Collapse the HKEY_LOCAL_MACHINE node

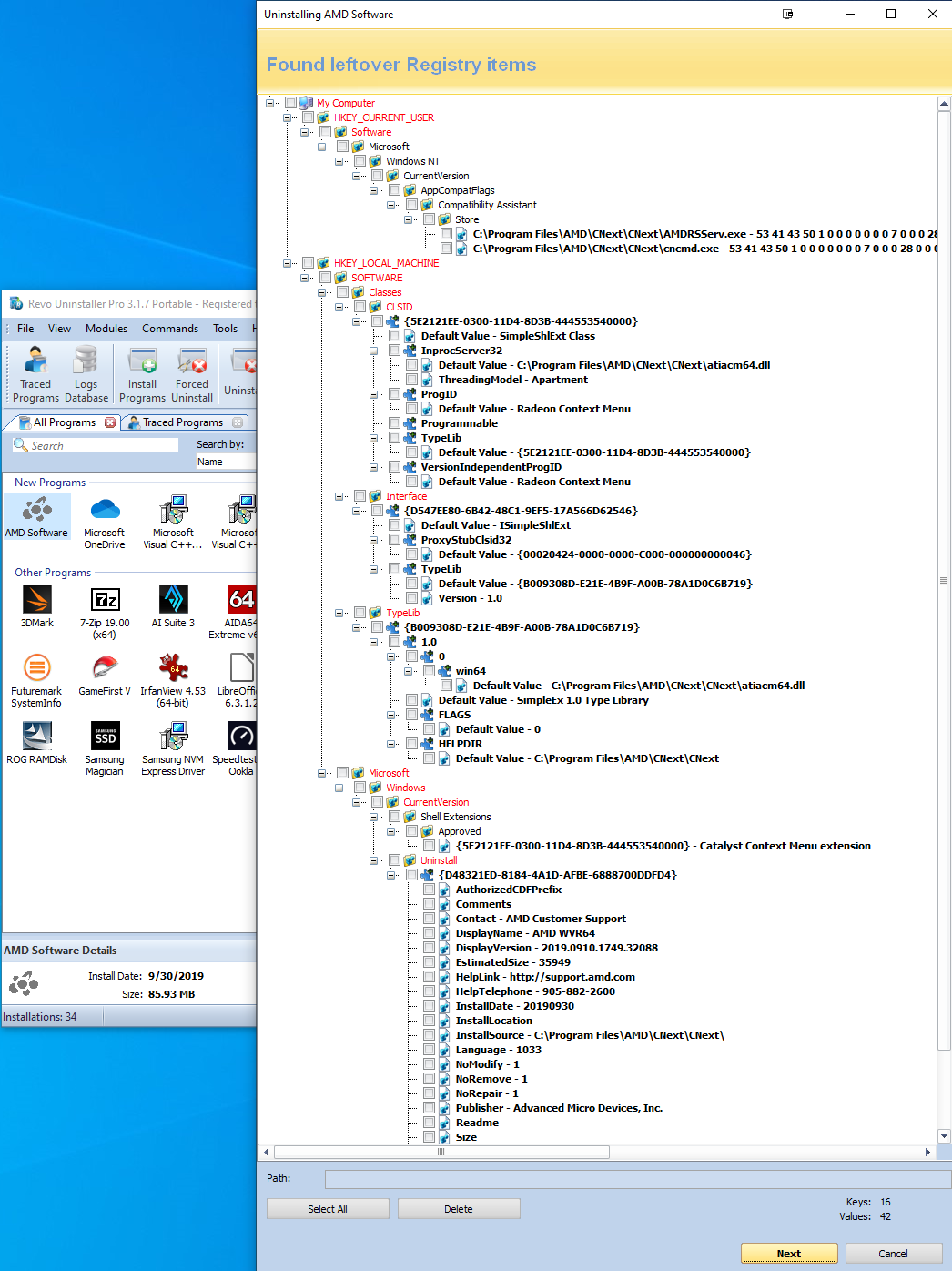click(x=288, y=263)
